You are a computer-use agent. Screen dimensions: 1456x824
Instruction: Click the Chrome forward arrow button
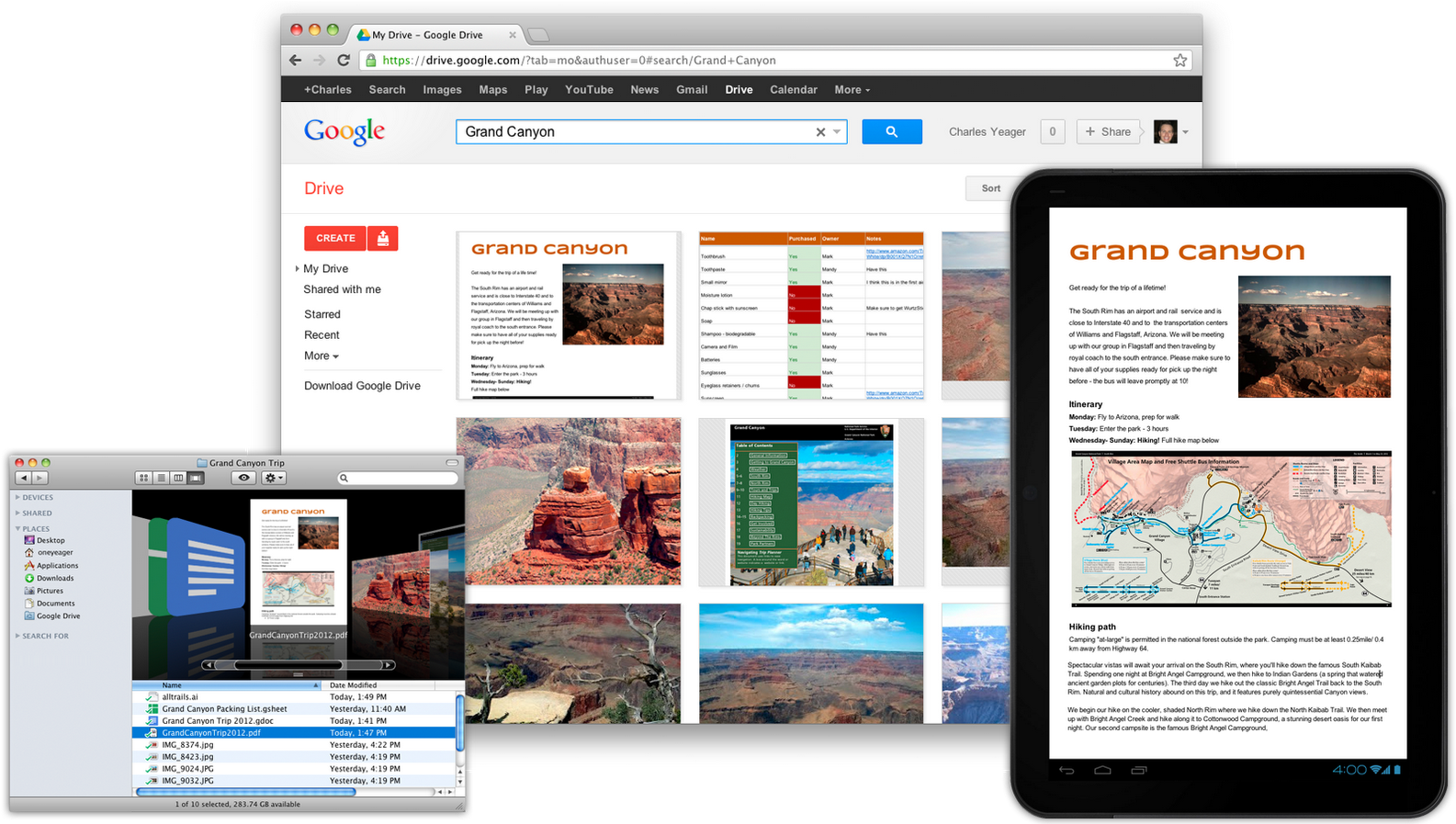point(319,61)
